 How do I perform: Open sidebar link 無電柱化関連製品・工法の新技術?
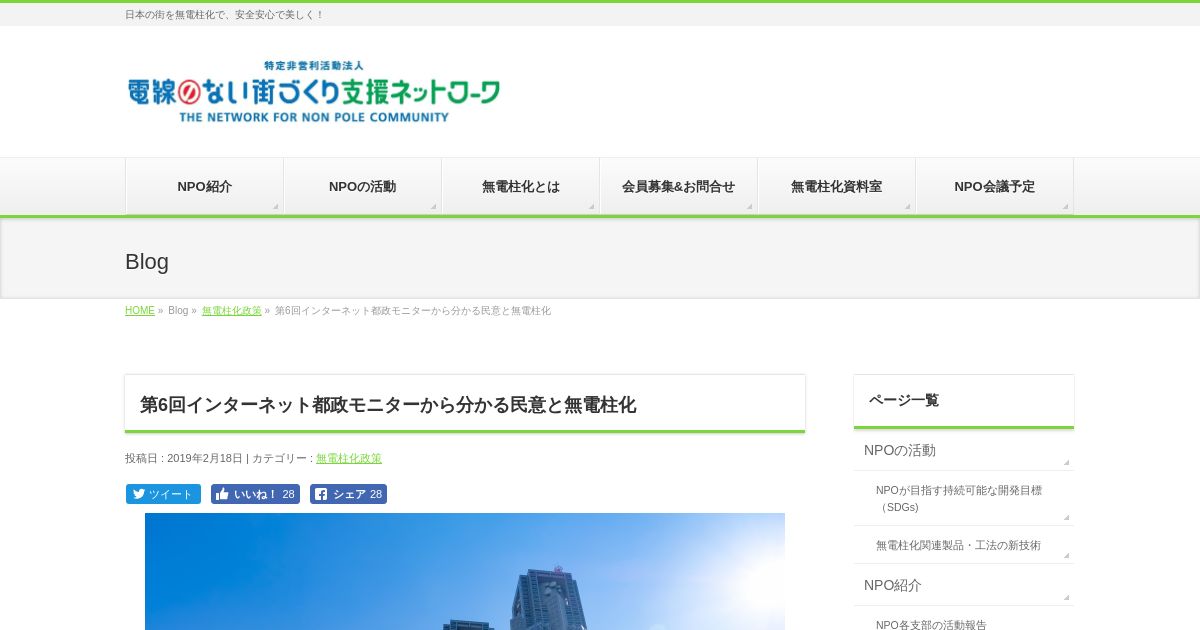pyautogui.click(x=964, y=545)
